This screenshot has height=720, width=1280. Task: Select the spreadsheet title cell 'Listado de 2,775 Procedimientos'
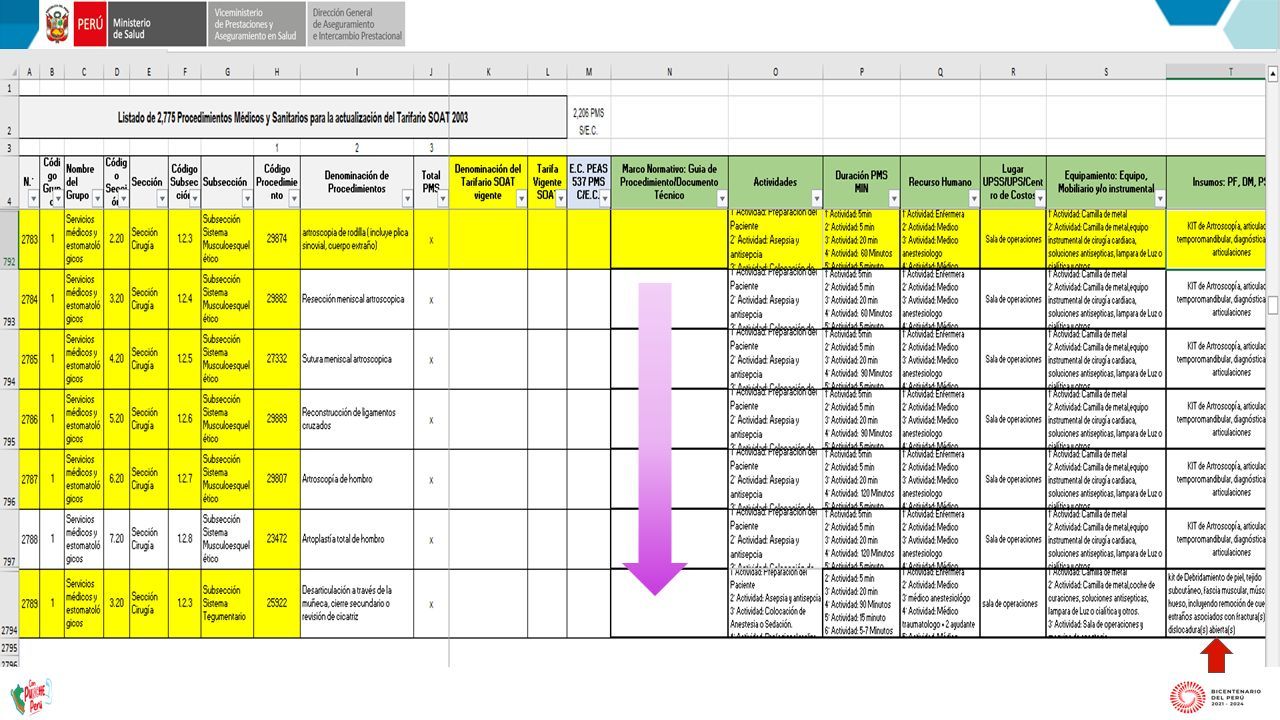293,117
